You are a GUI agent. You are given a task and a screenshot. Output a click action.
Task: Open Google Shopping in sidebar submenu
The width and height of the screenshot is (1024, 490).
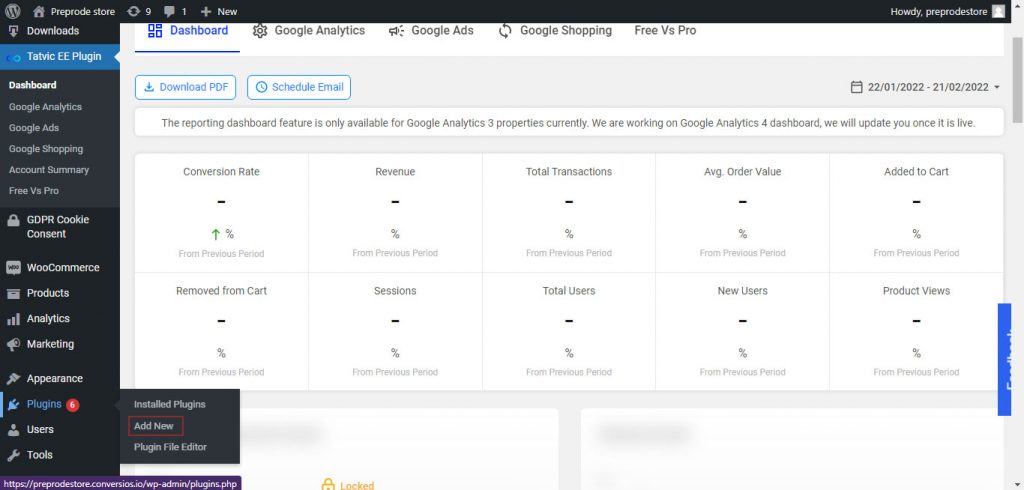46,148
